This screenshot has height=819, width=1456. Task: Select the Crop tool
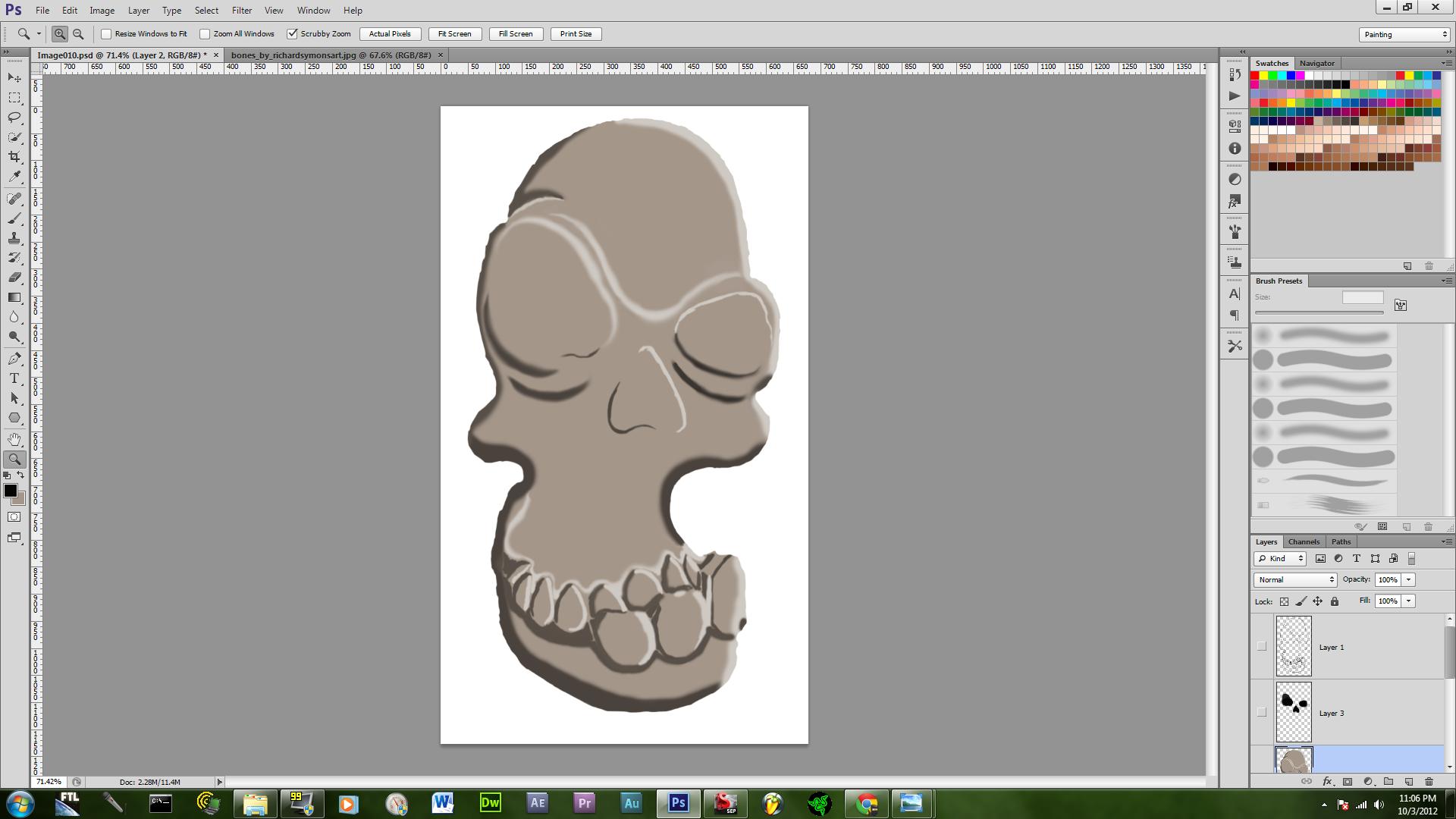coord(14,157)
